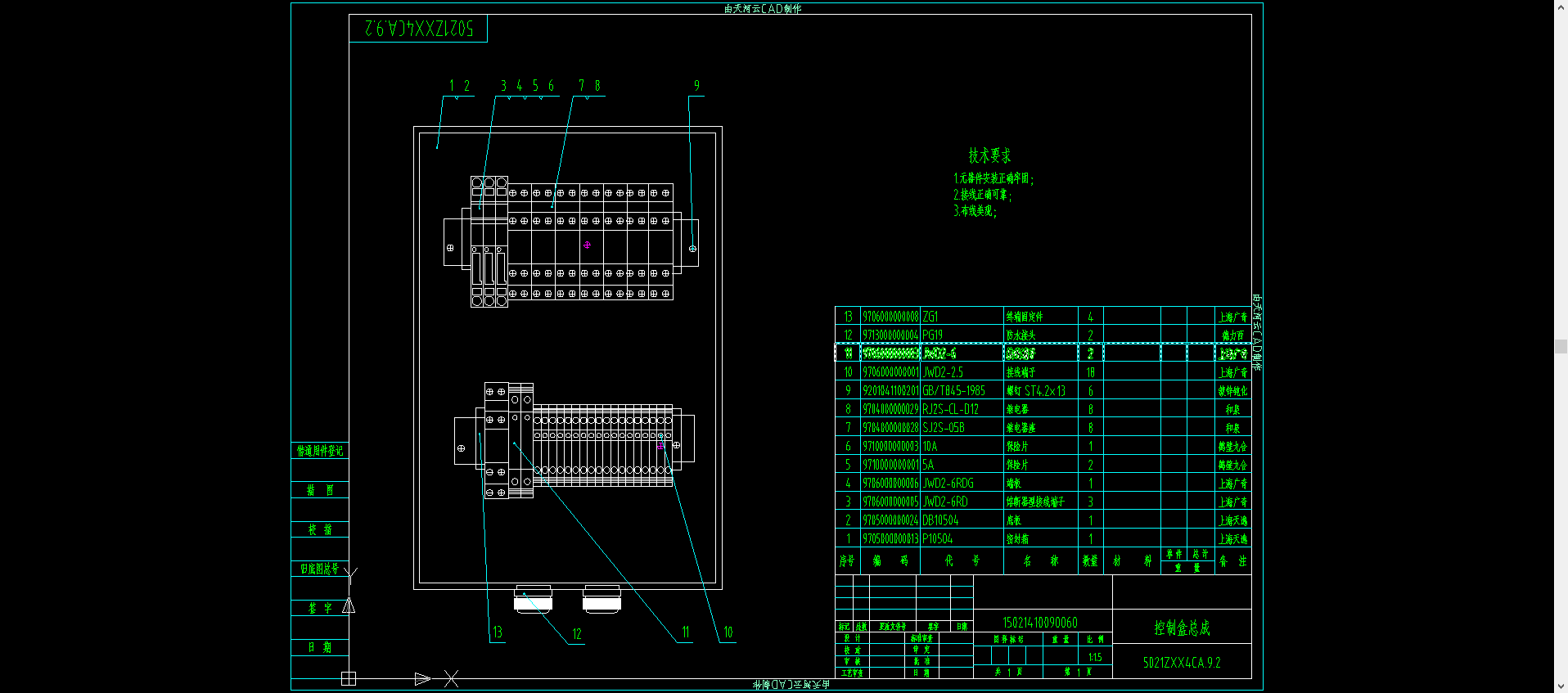This screenshot has width=1568, height=693.
Task: Click part code JWD2-2.5 in the parts list
Action: pyautogui.click(x=943, y=372)
